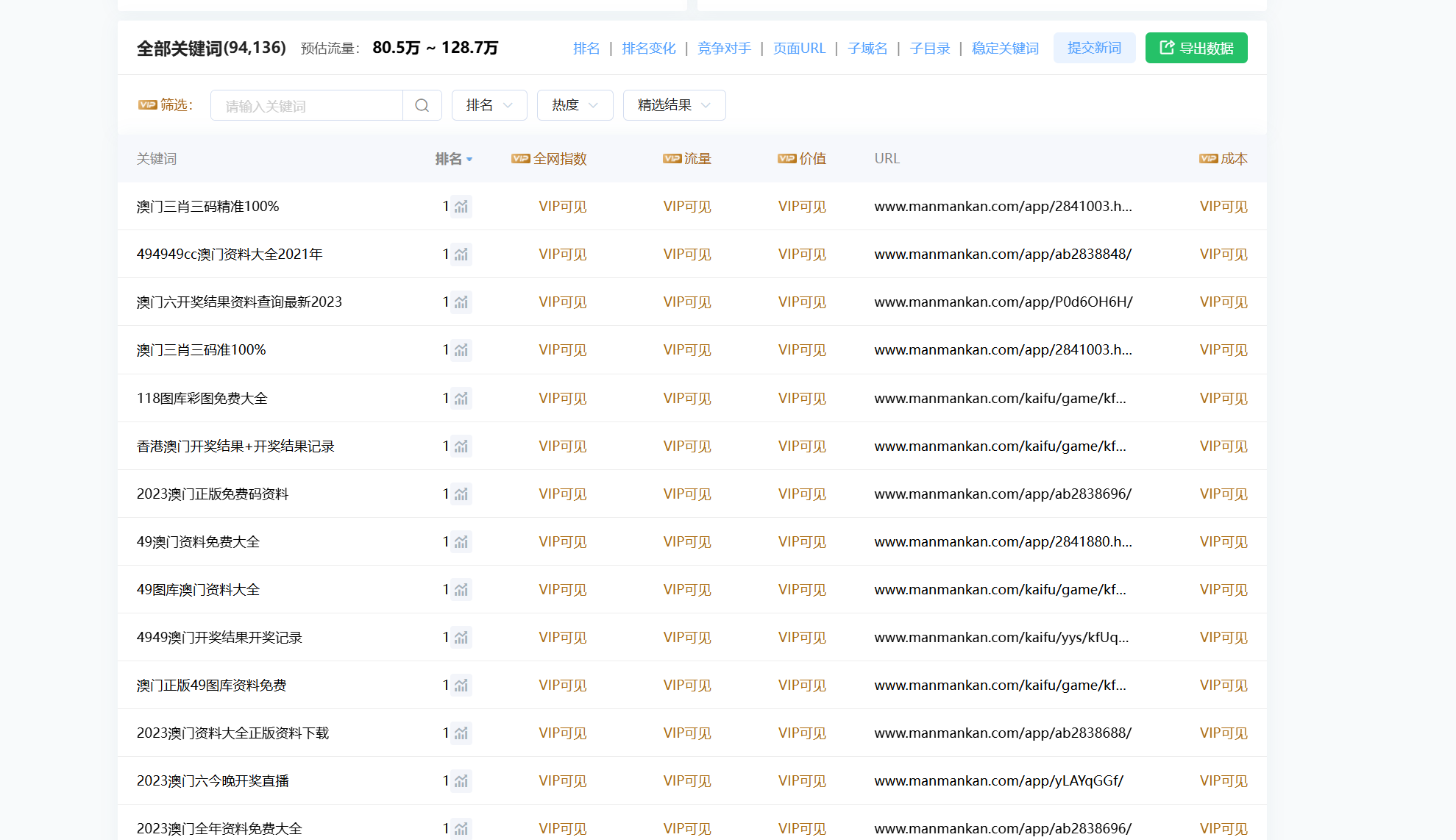The width and height of the screenshot is (1456, 840).
Task: Open trend chart icon for 香港澳门开奖结果+开奖结果记录
Action: click(x=461, y=446)
